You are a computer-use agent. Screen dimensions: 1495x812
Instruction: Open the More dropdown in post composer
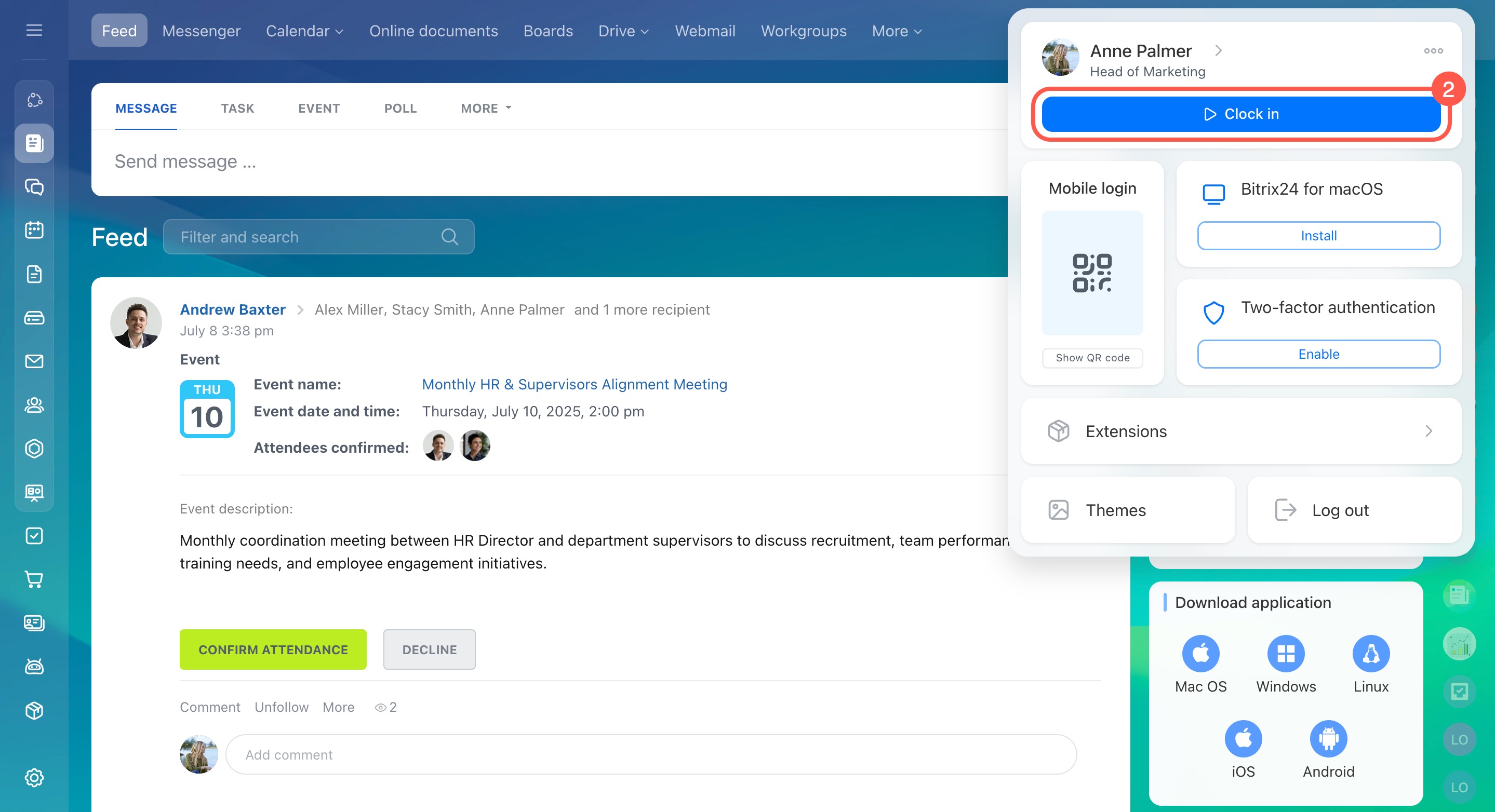tap(486, 109)
